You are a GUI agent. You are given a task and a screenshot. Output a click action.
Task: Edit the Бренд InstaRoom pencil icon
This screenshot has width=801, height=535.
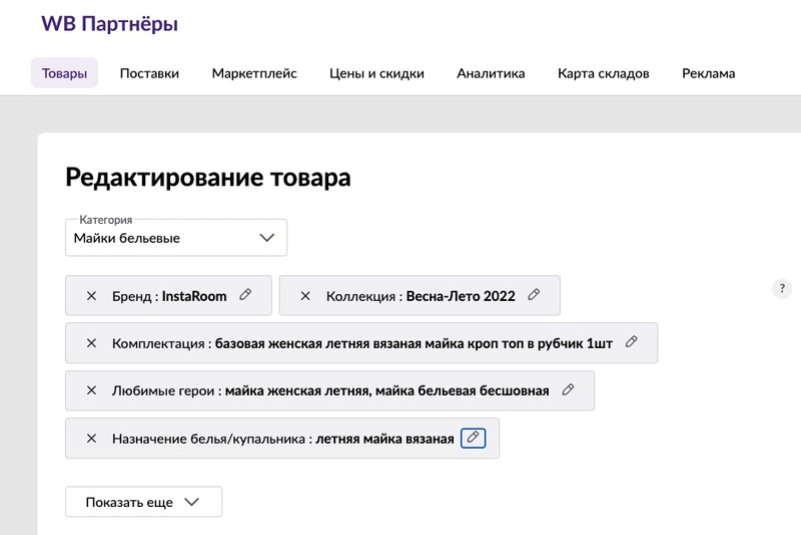point(245,295)
